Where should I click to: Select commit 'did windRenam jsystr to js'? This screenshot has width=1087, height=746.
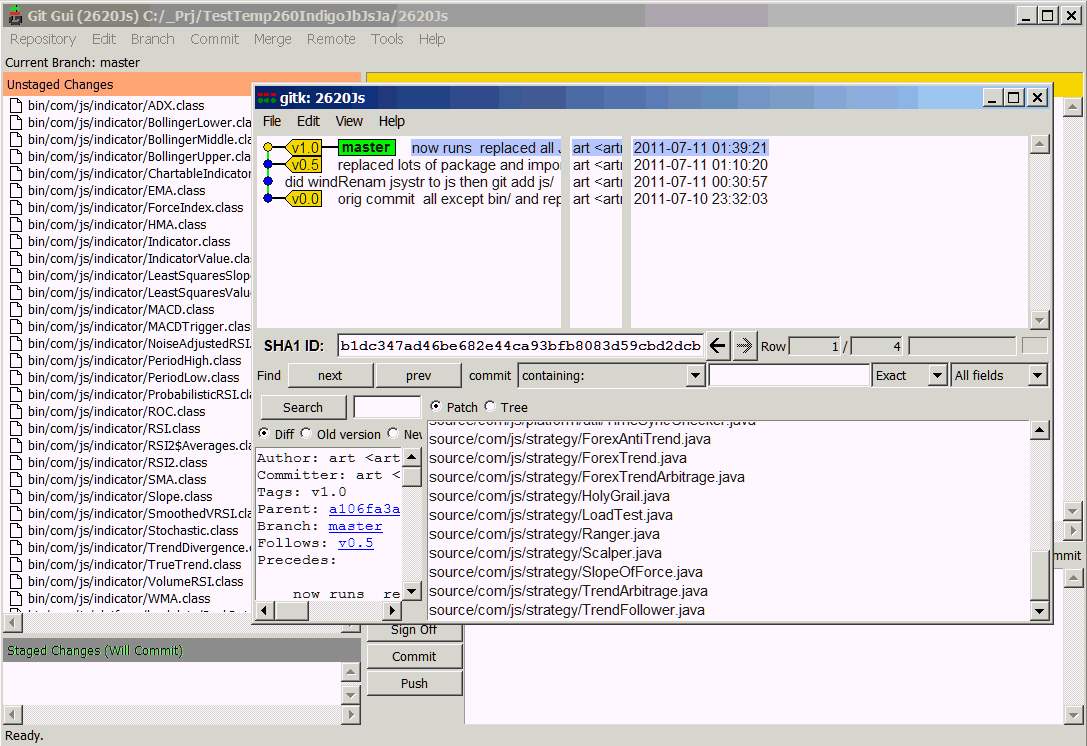419,182
